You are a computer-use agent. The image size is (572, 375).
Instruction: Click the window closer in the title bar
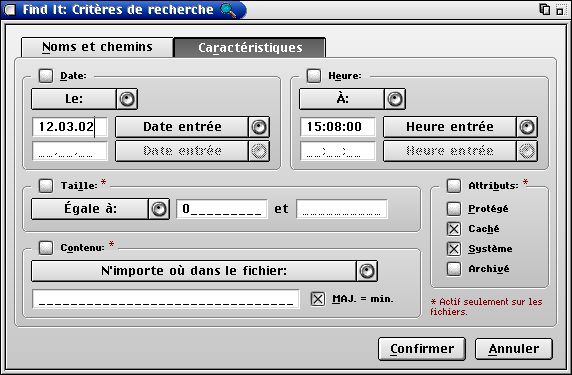pos(10,10)
